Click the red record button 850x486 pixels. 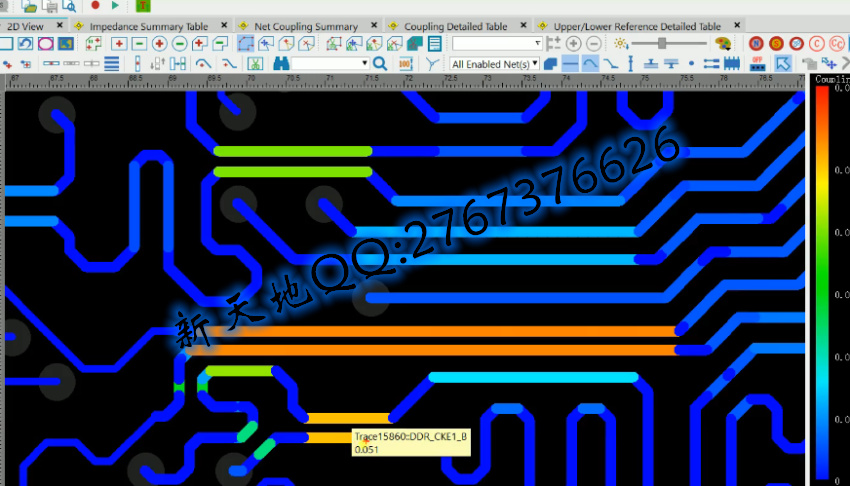coord(95,6)
